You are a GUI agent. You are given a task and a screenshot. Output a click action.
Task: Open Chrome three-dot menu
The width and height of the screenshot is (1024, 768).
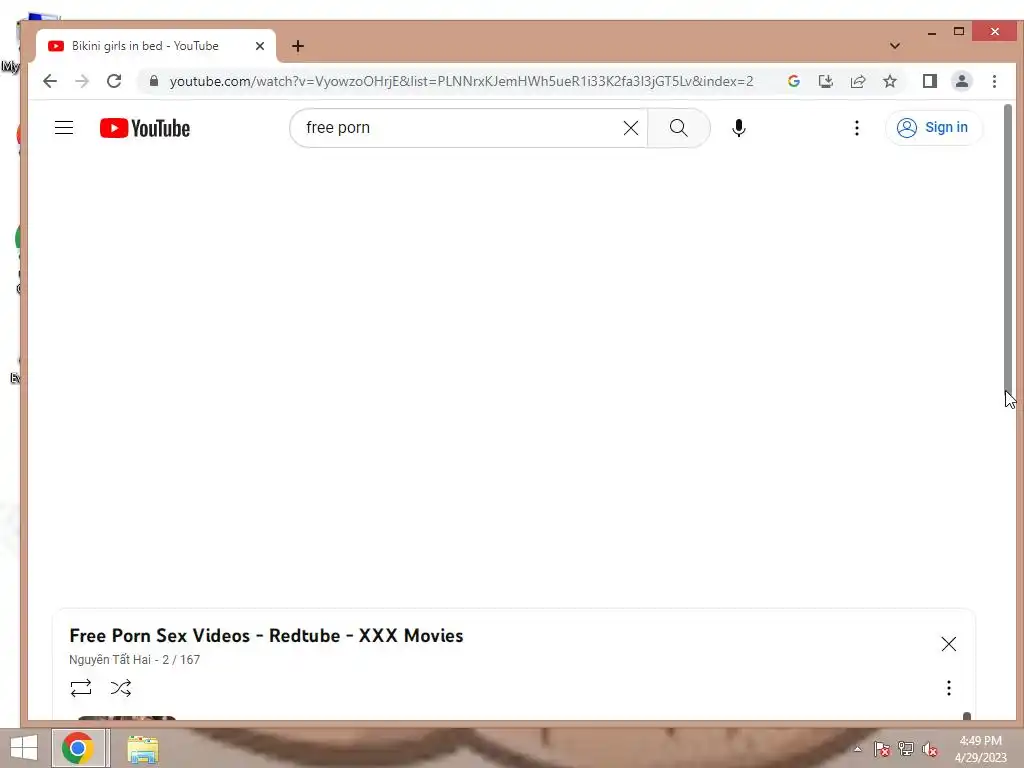point(995,81)
